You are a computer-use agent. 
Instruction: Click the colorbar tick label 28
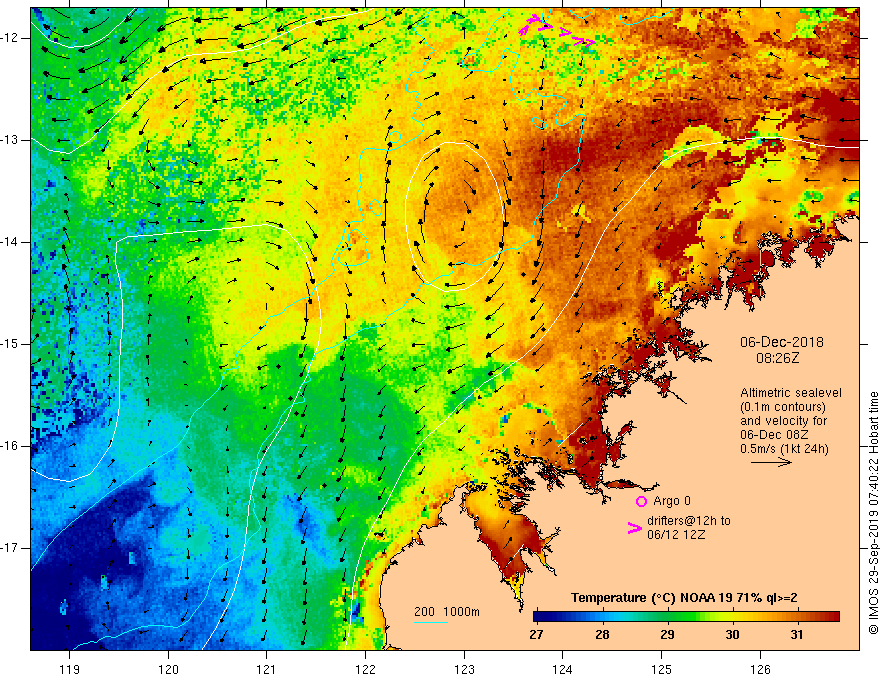602,635
